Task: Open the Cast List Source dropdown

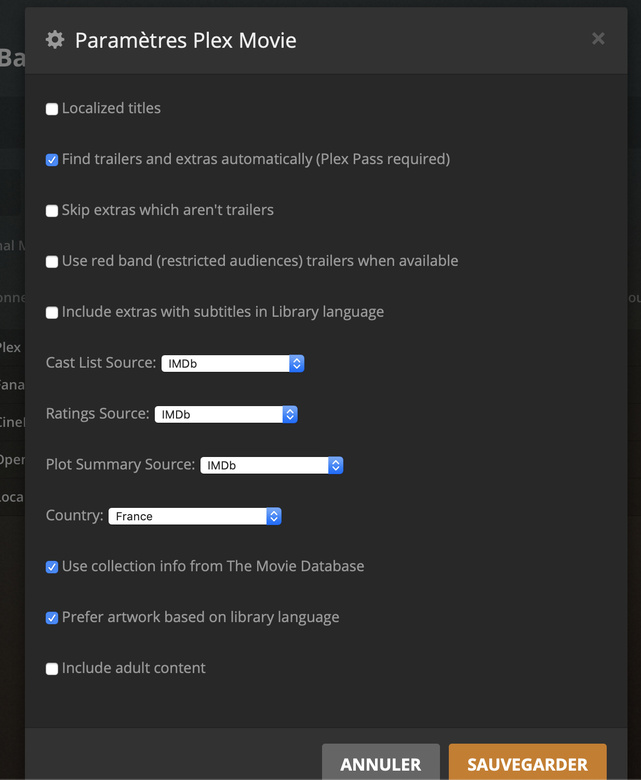Action: point(232,364)
